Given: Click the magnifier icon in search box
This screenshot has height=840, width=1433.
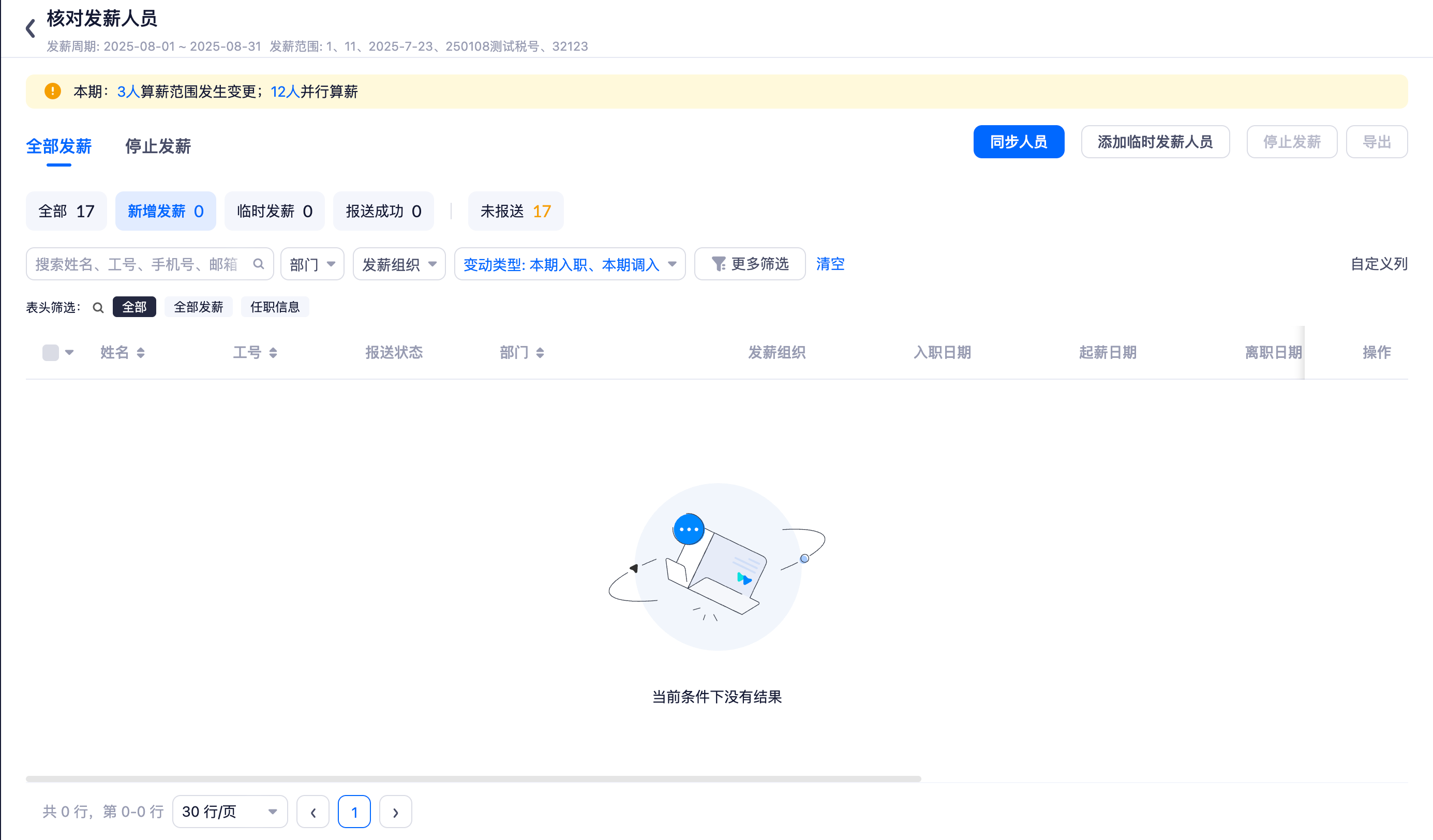Looking at the screenshot, I should pyautogui.click(x=258, y=264).
